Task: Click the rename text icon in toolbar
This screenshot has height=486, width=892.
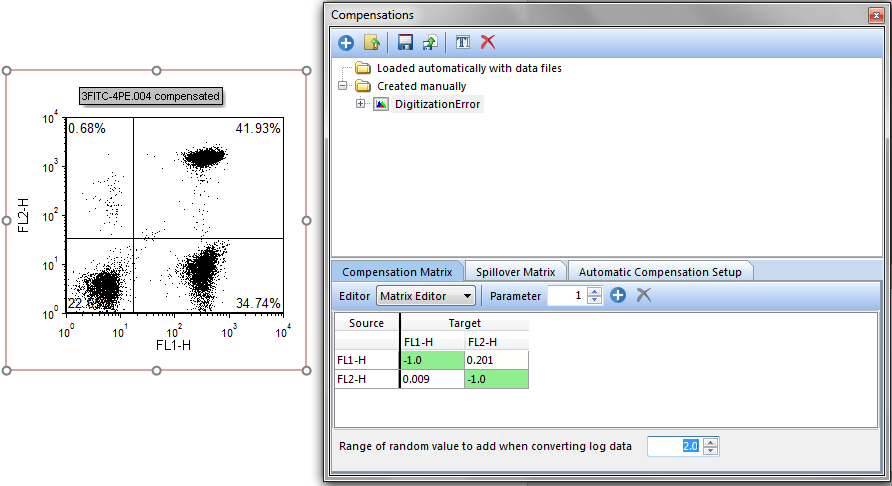Action: tap(462, 42)
